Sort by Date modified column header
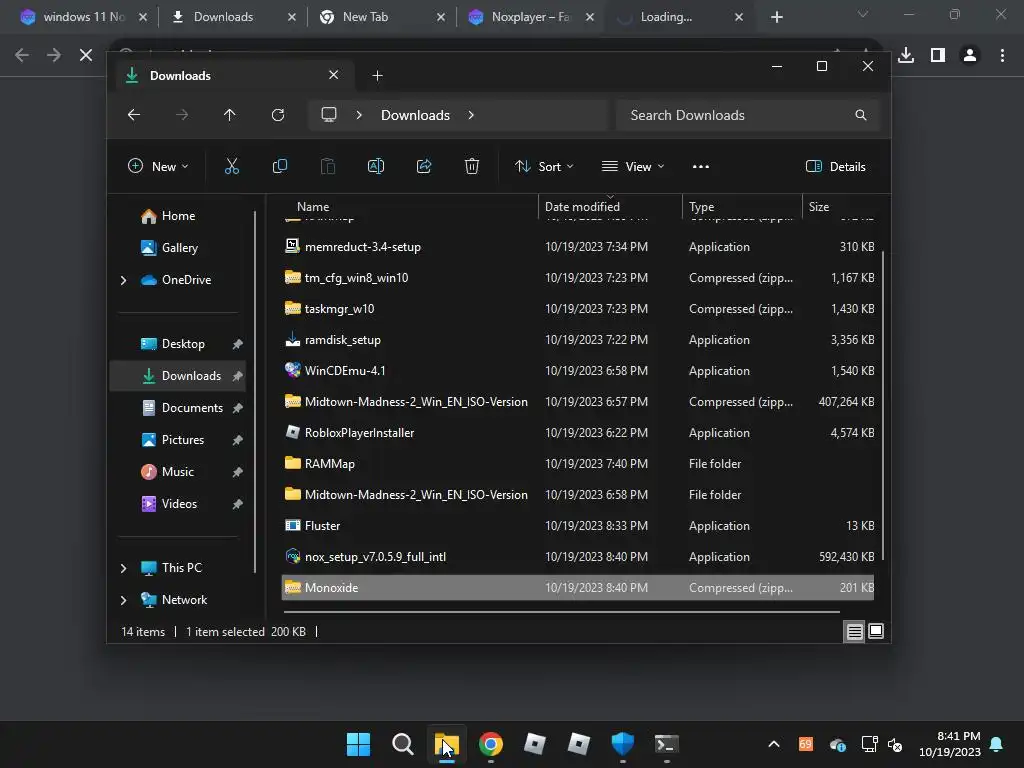1024x768 pixels. pos(610,206)
